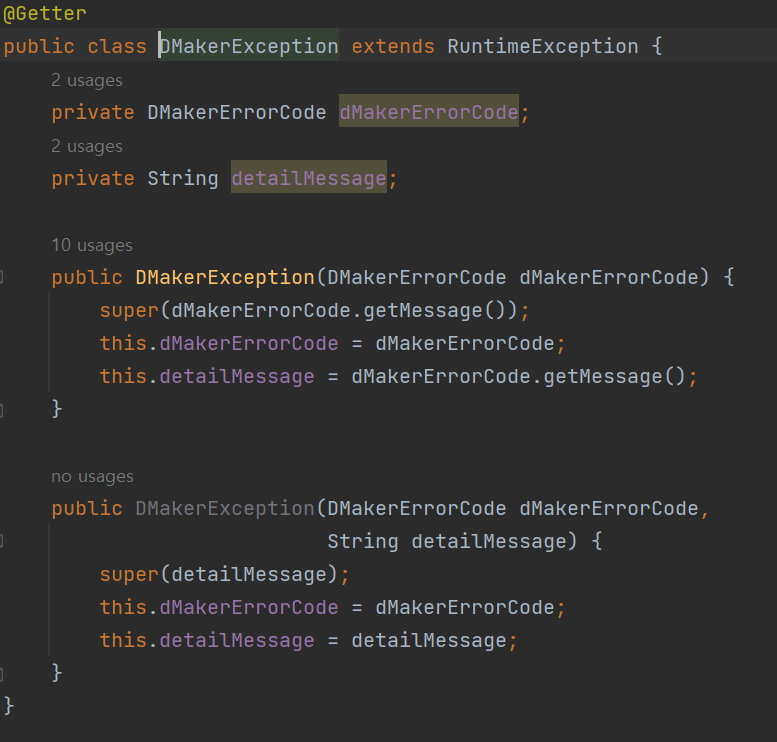777x742 pixels.
Task: Click highlighted dMakerErrorCode field declaration
Action: (x=429, y=112)
